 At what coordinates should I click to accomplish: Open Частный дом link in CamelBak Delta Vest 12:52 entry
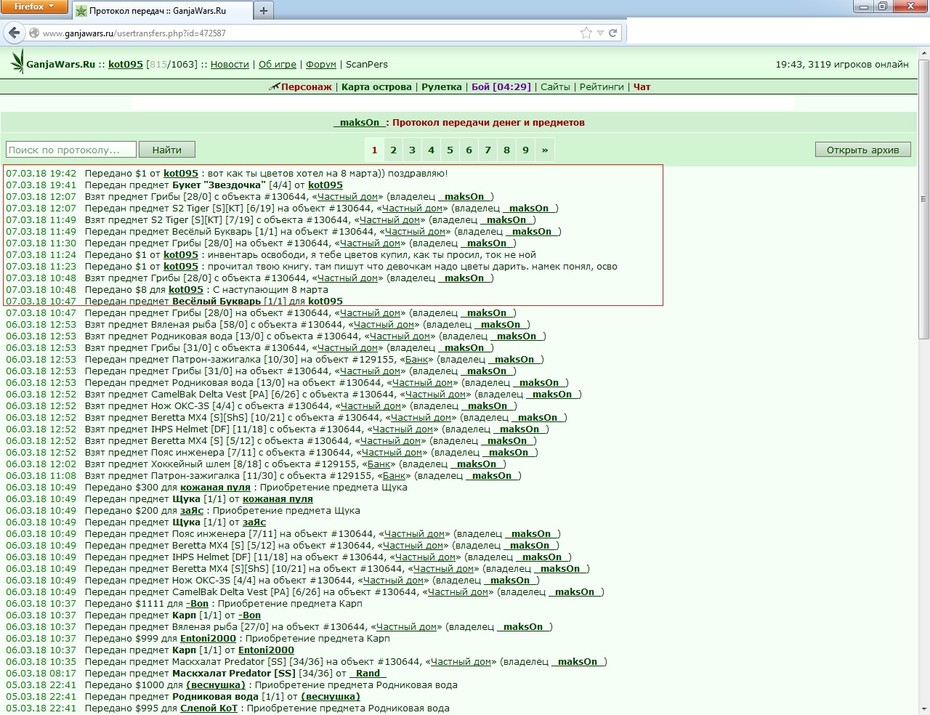[x=435, y=394]
